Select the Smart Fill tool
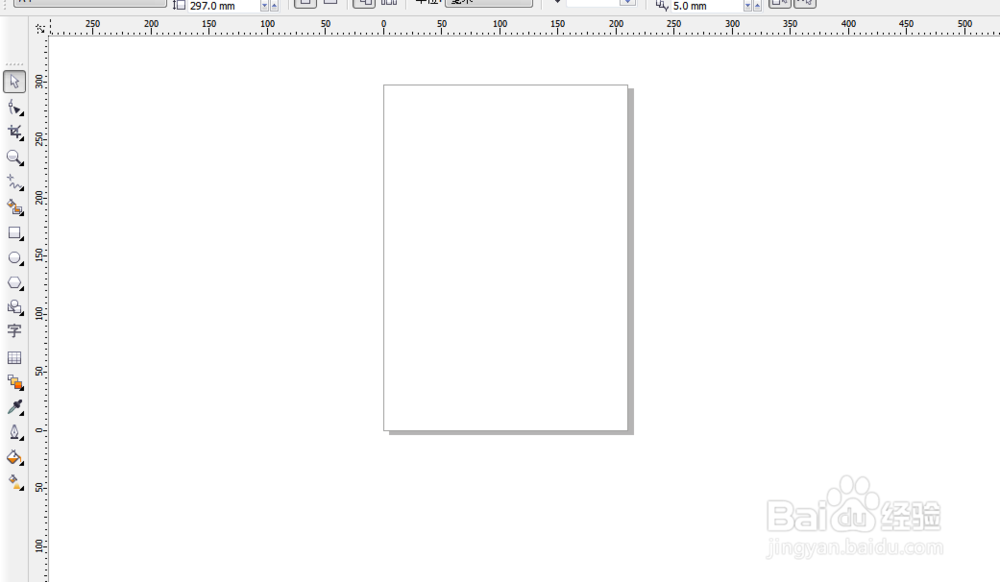The width and height of the screenshot is (1000, 582). click(x=15, y=207)
